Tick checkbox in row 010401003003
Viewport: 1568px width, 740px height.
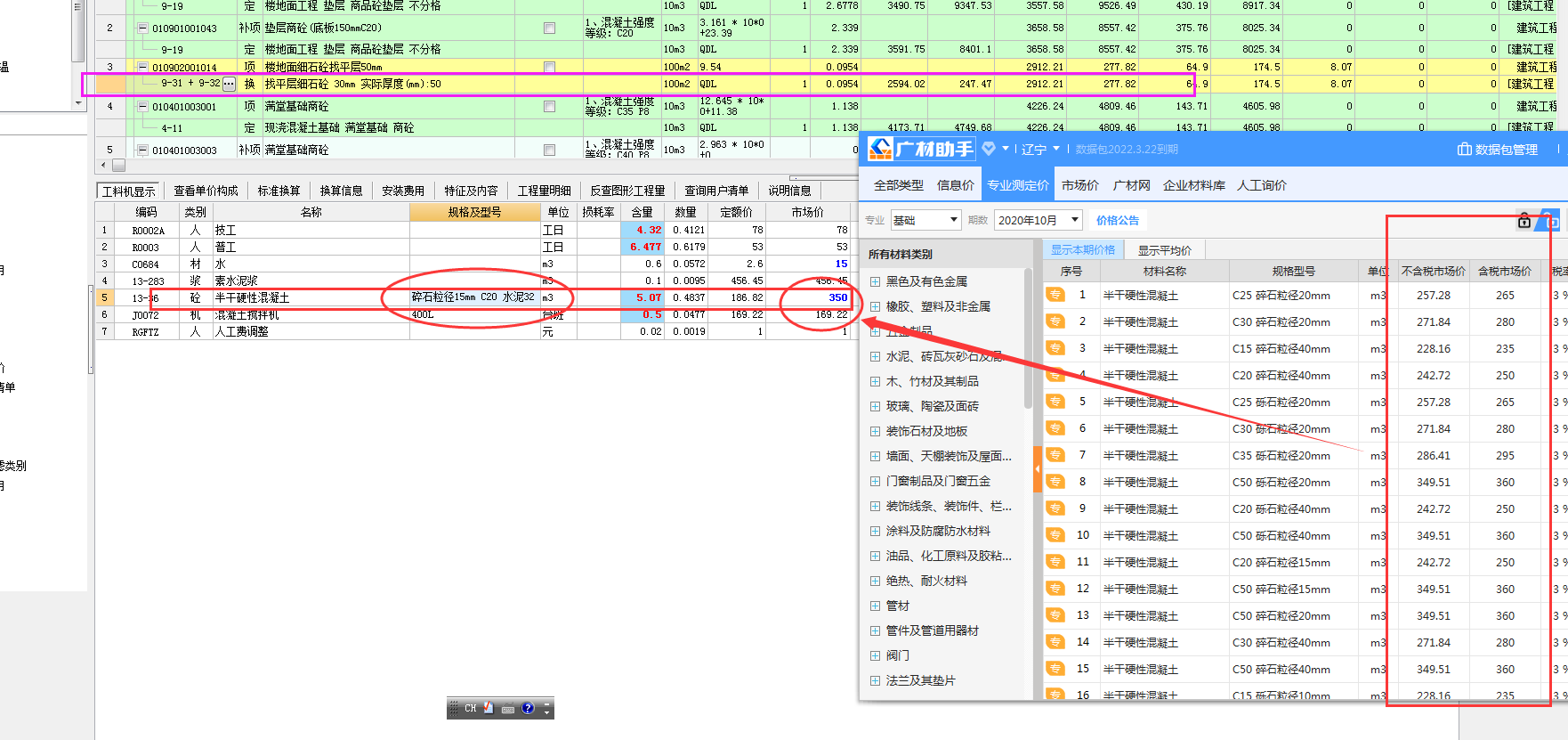click(549, 150)
